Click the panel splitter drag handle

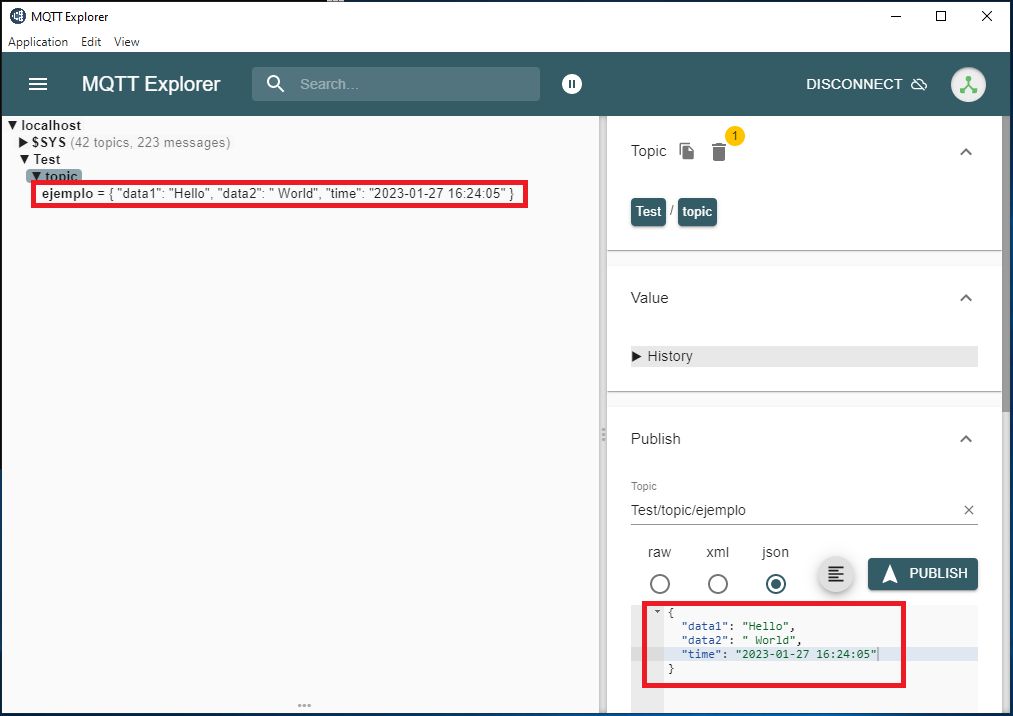coord(603,434)
